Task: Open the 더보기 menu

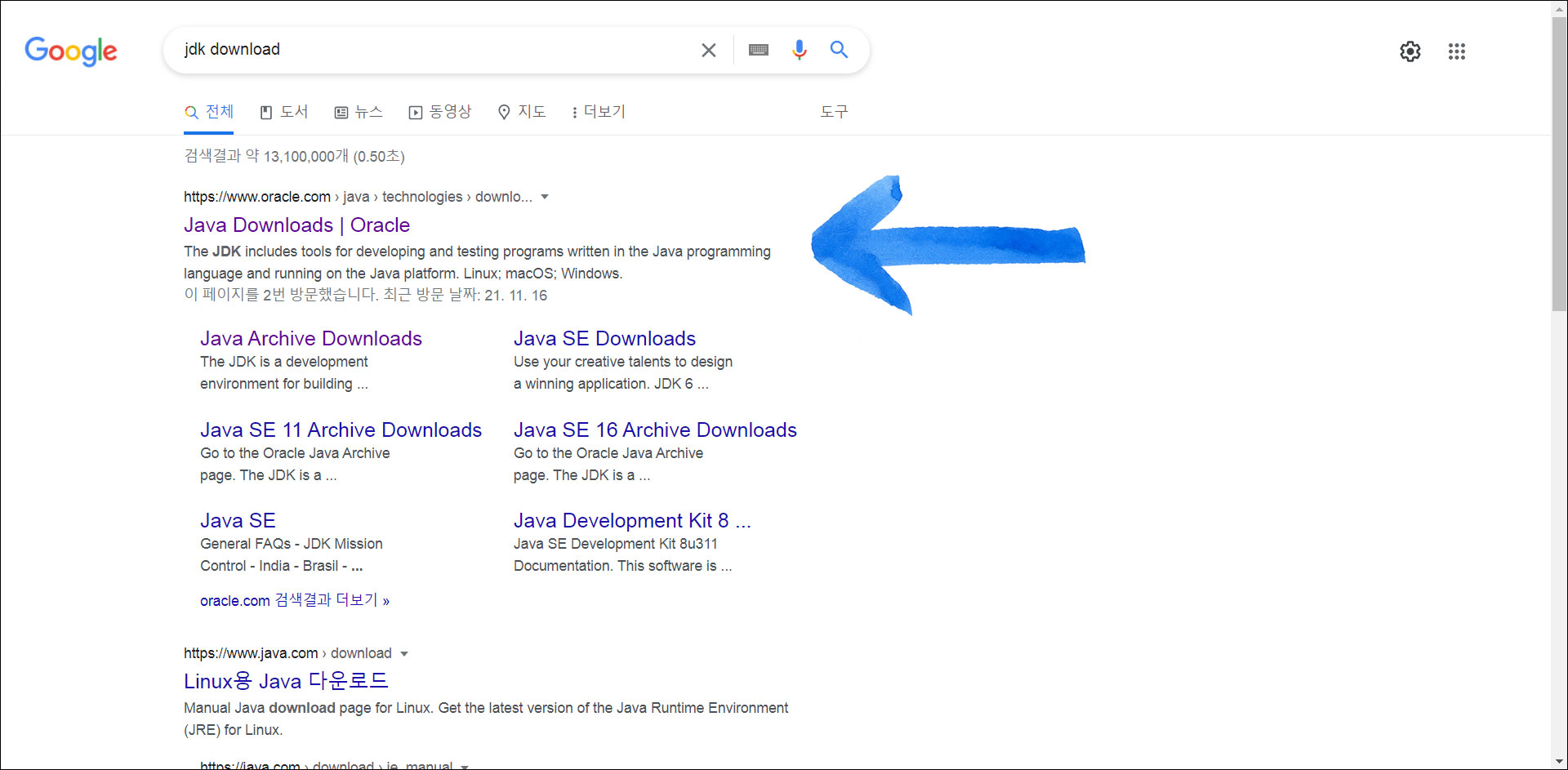Action: click(599, 112)
